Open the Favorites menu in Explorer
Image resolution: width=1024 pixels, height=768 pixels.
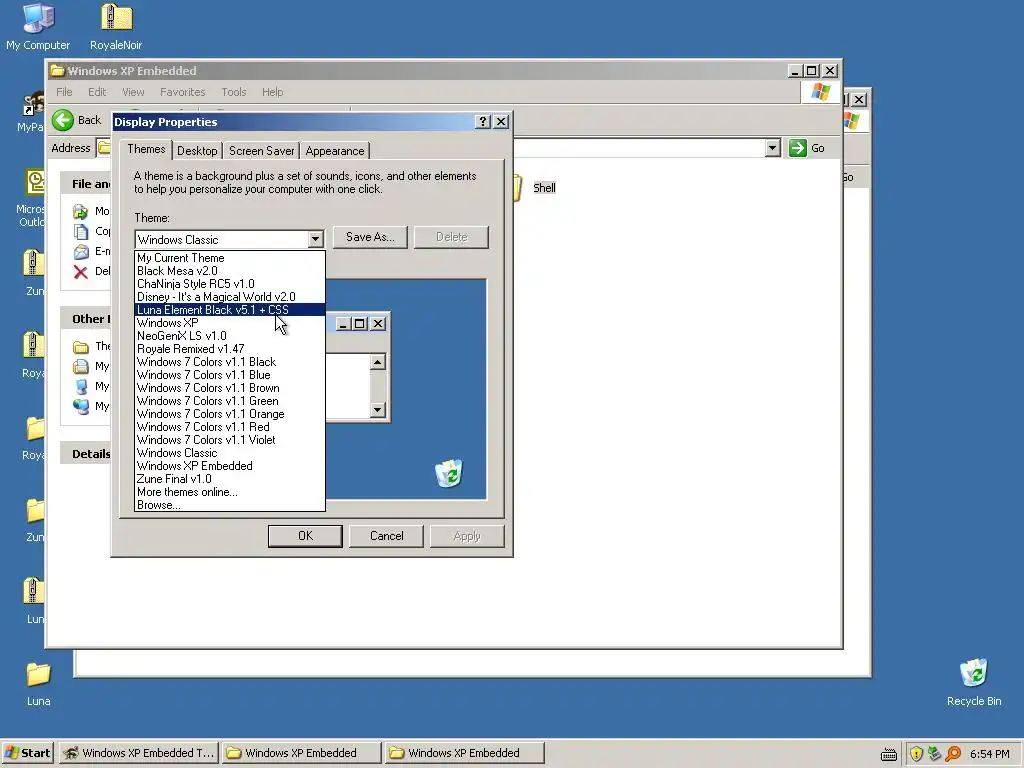click(x=183, y=92)
